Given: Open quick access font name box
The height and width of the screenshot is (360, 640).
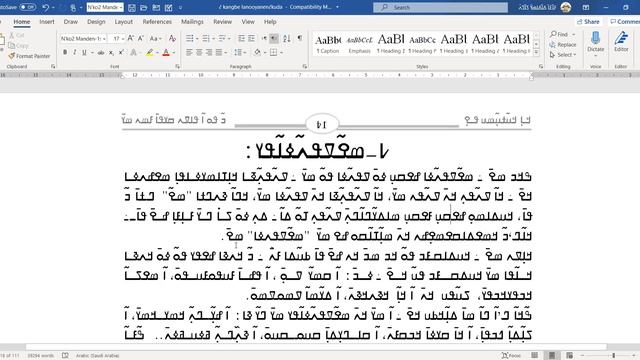Looking at the screenshot, I should pyautogui.click(x=105, y=7).
